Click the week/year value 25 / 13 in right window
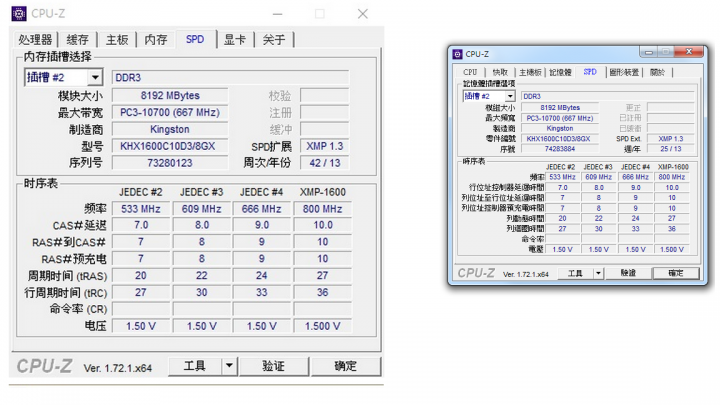Image resolution: width=720 pixels, height=405 pixels. click(x=671, y=149)
